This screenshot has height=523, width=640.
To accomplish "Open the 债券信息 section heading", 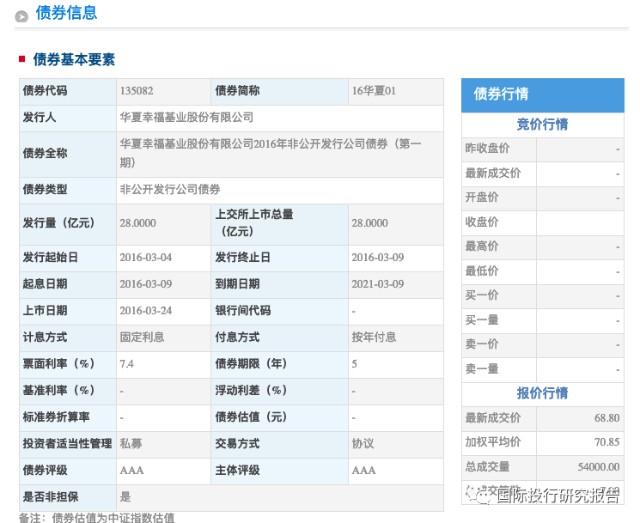I will [66, 13].
